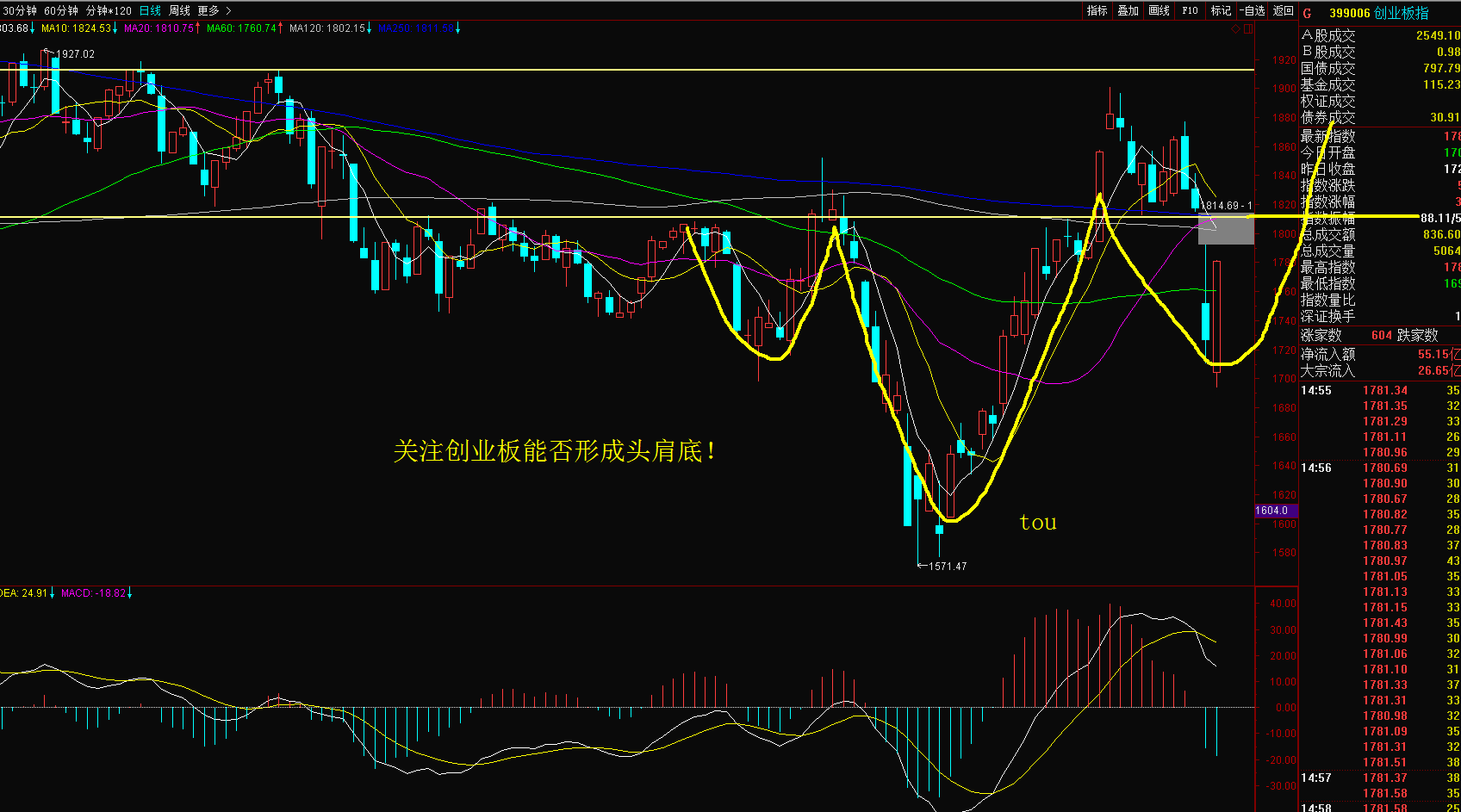Open the 标记 marker tool

(1221, 10)
